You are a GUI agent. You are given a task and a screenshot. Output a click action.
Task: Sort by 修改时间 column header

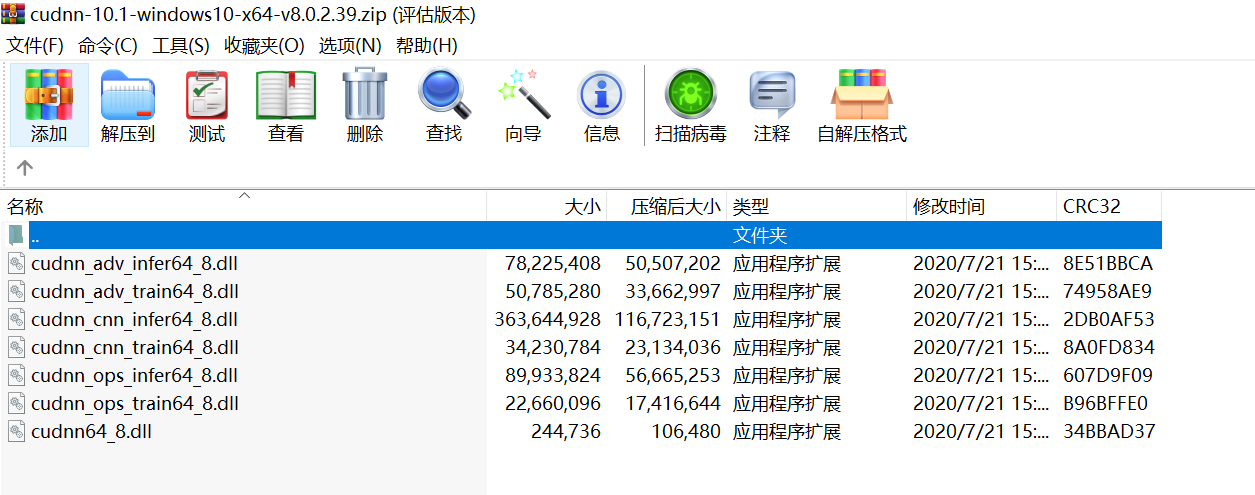(x=981, y=207)
